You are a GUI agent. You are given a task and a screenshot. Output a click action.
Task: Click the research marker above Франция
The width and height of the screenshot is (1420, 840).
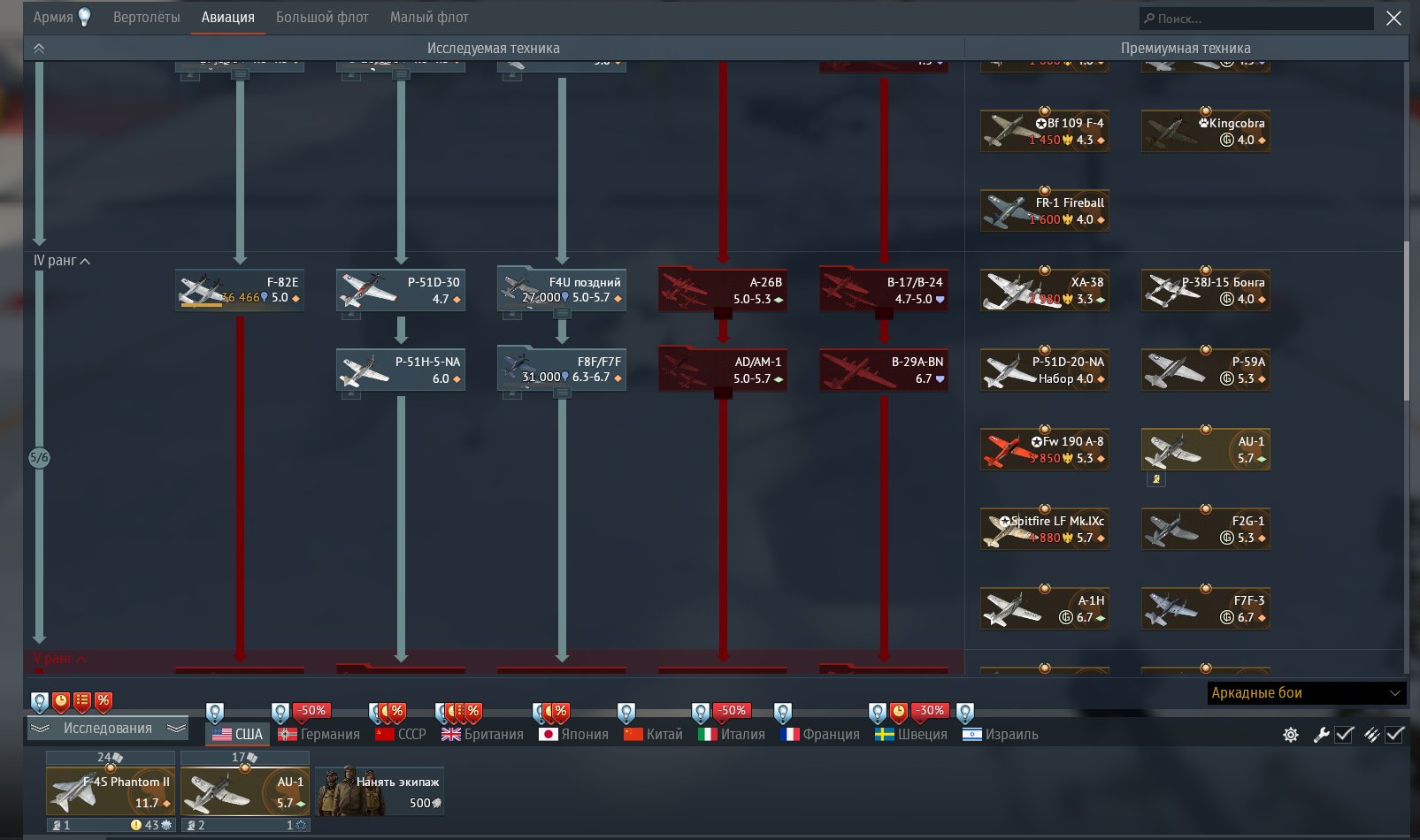(x=783, y=713)
